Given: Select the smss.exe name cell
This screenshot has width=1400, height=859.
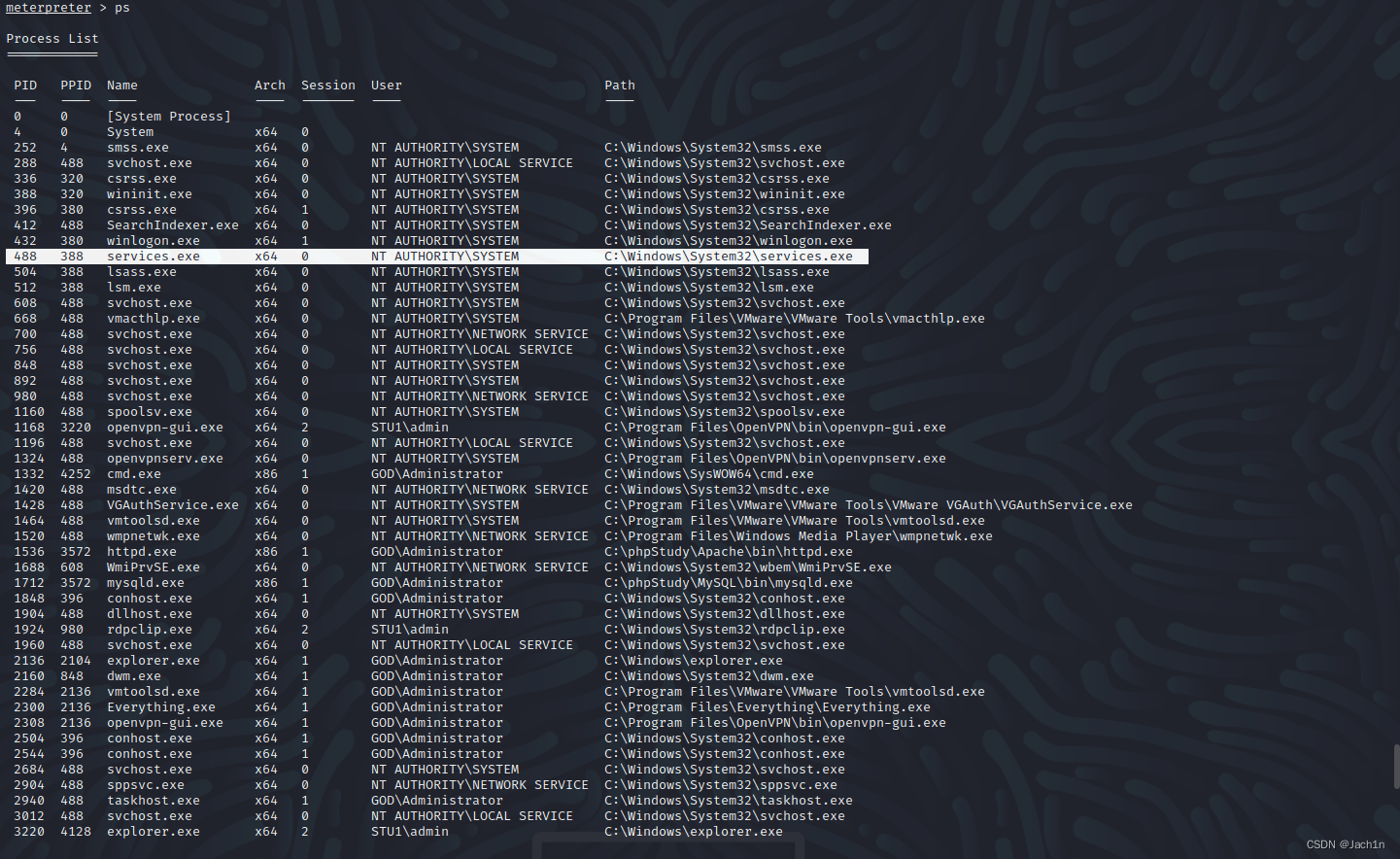Looking at the screenshot, I should click(x=138, y=148).
